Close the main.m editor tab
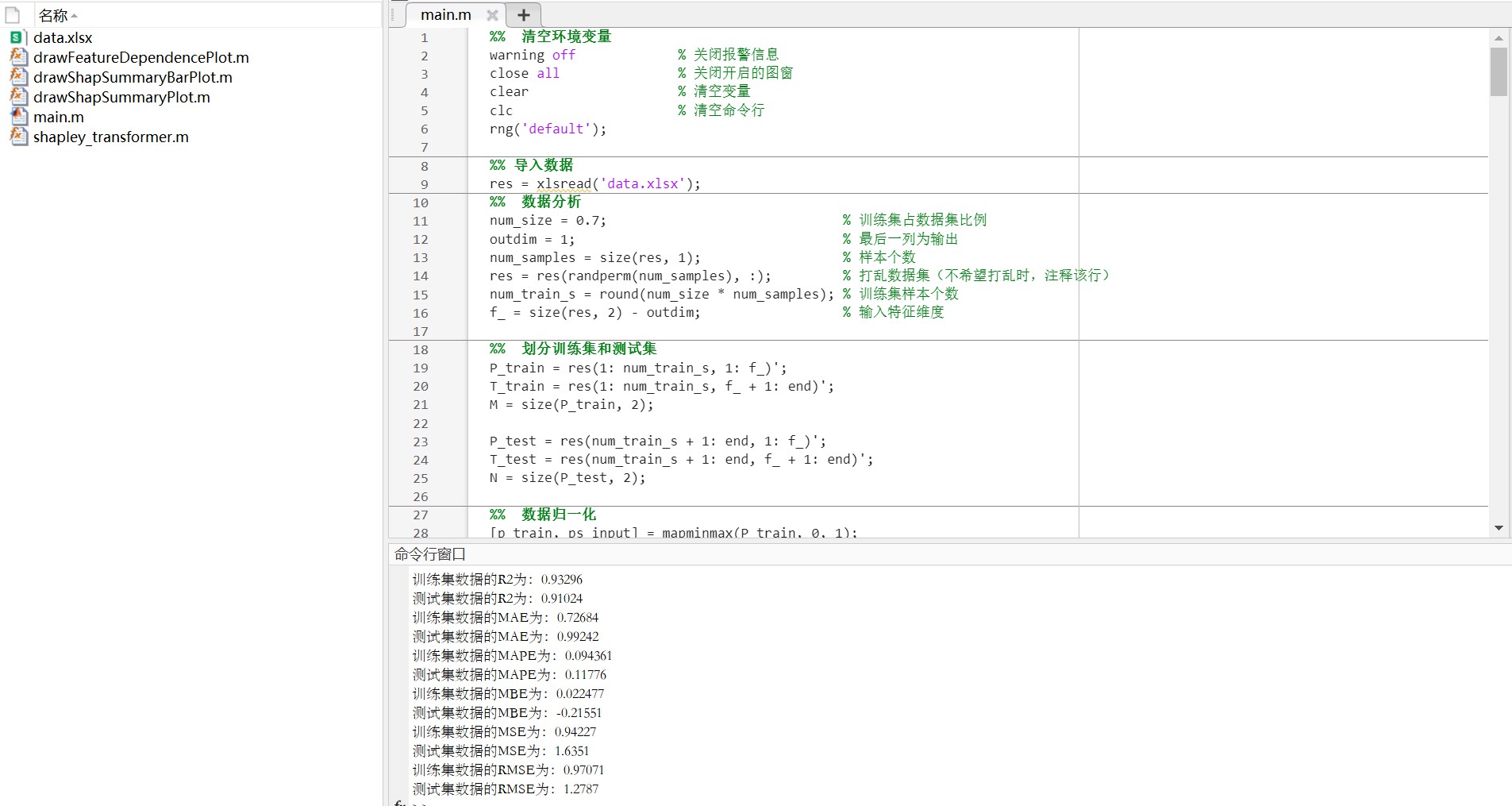The width and height of the screenshot is (1512, 806). click(492, 15)
